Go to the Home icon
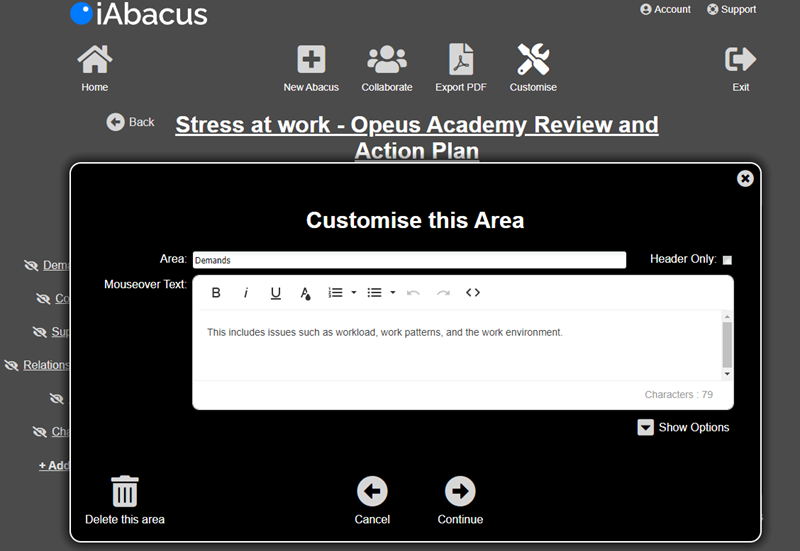This screenshot has height=551, width=800. coord(95,59)
